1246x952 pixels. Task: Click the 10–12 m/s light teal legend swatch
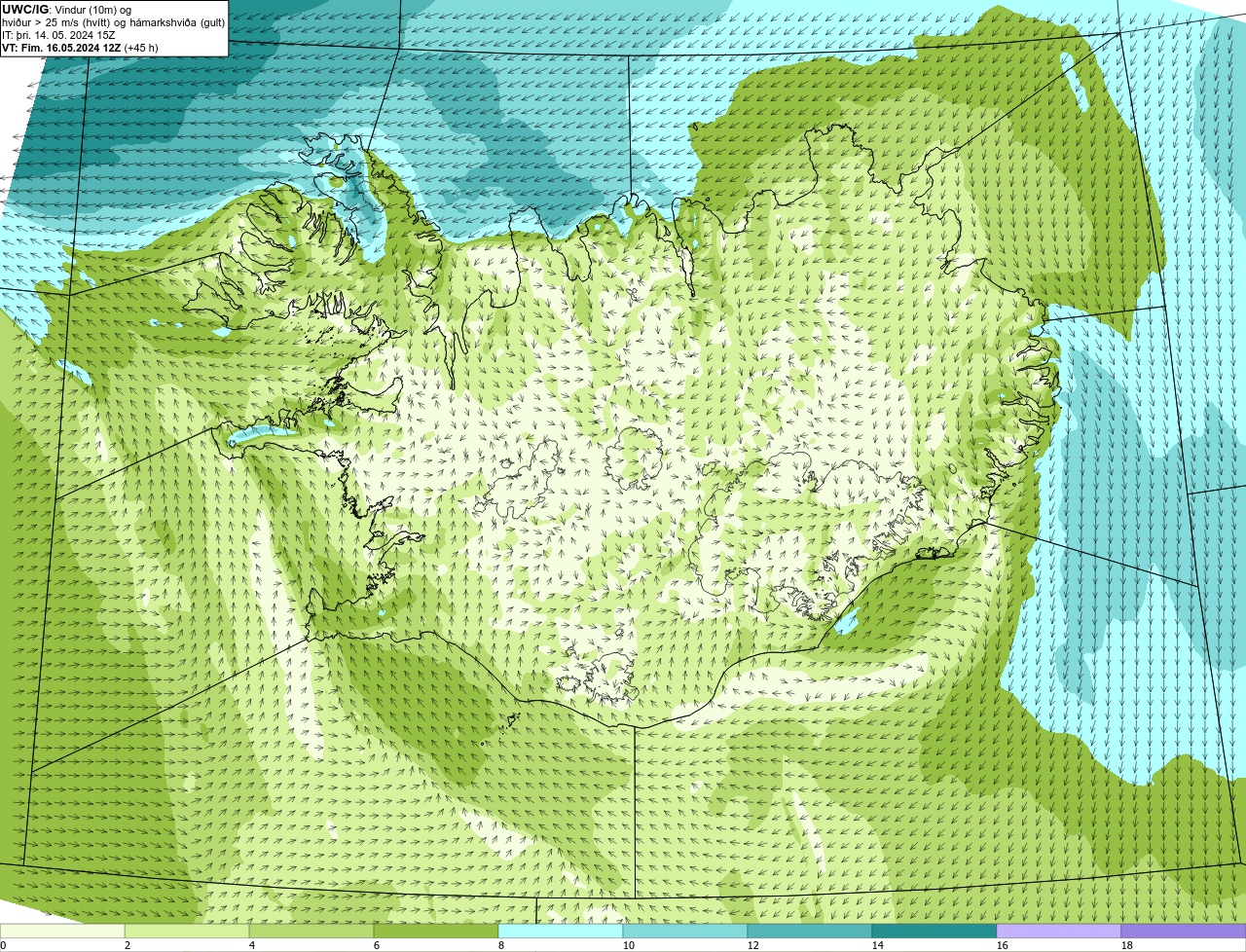click(685, 931)
